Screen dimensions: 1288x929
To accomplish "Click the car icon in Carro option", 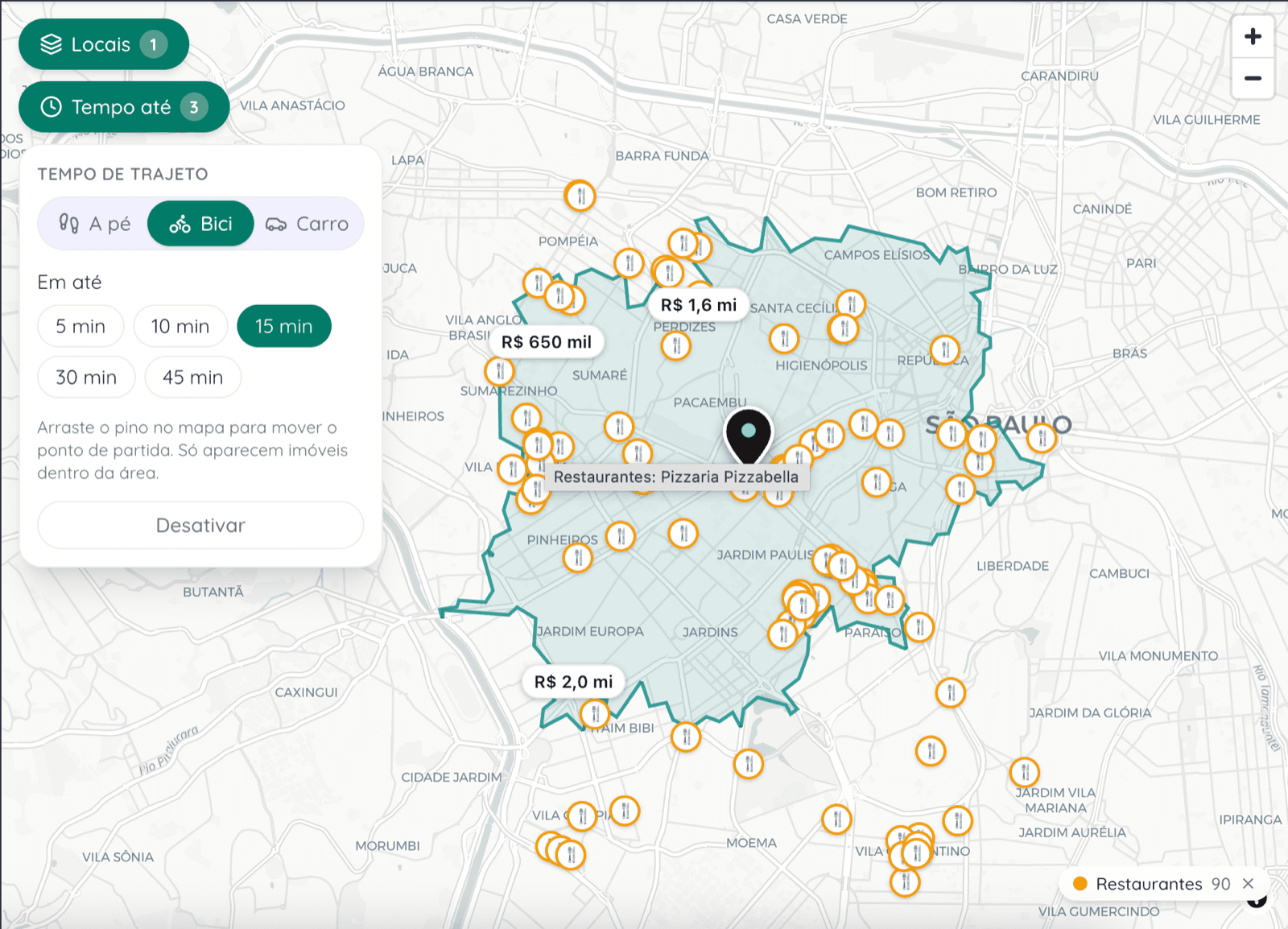I will pyautogui.click(x=276, y=225).
